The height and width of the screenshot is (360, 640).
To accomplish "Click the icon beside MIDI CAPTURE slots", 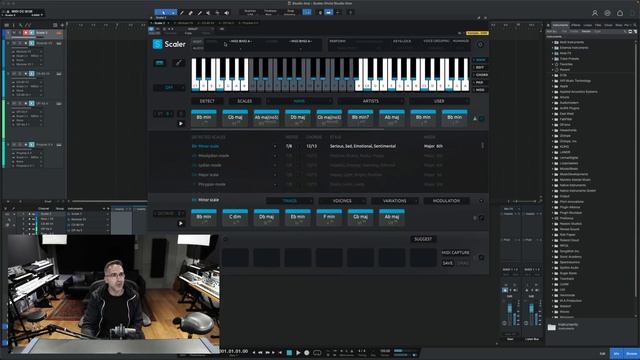I will (x=481, y=258).
